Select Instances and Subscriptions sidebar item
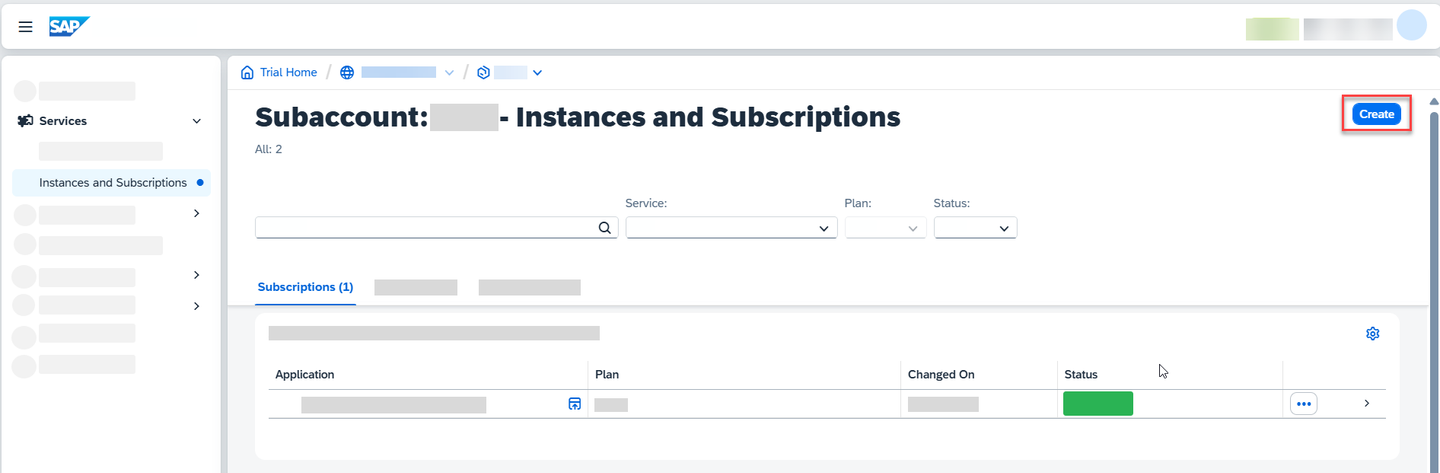Image resolution: width=1440 pixels, height=473 pixels. click(x=111, y=183)
